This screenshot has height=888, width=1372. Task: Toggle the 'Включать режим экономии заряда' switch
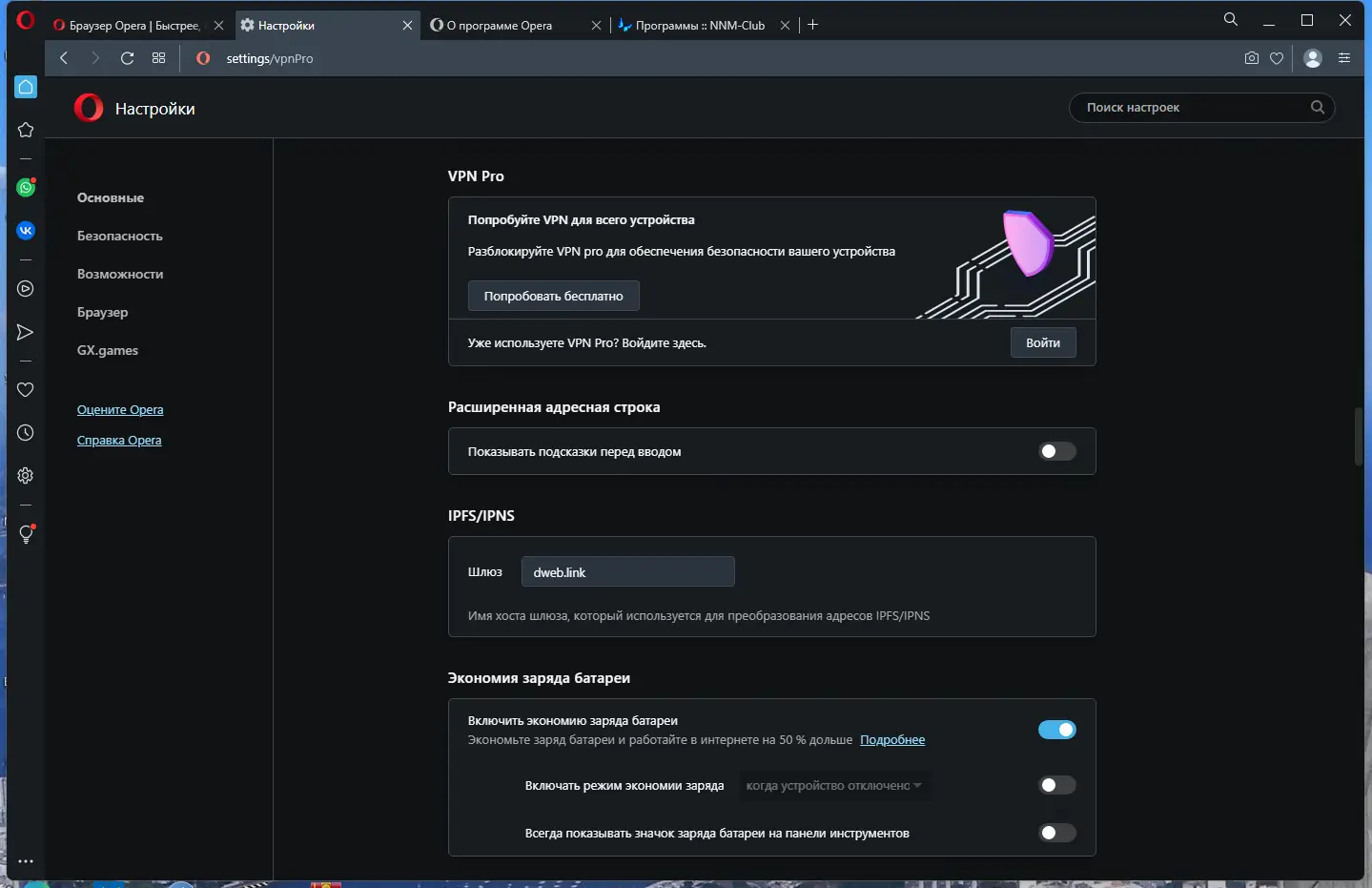coord(1057,785)
